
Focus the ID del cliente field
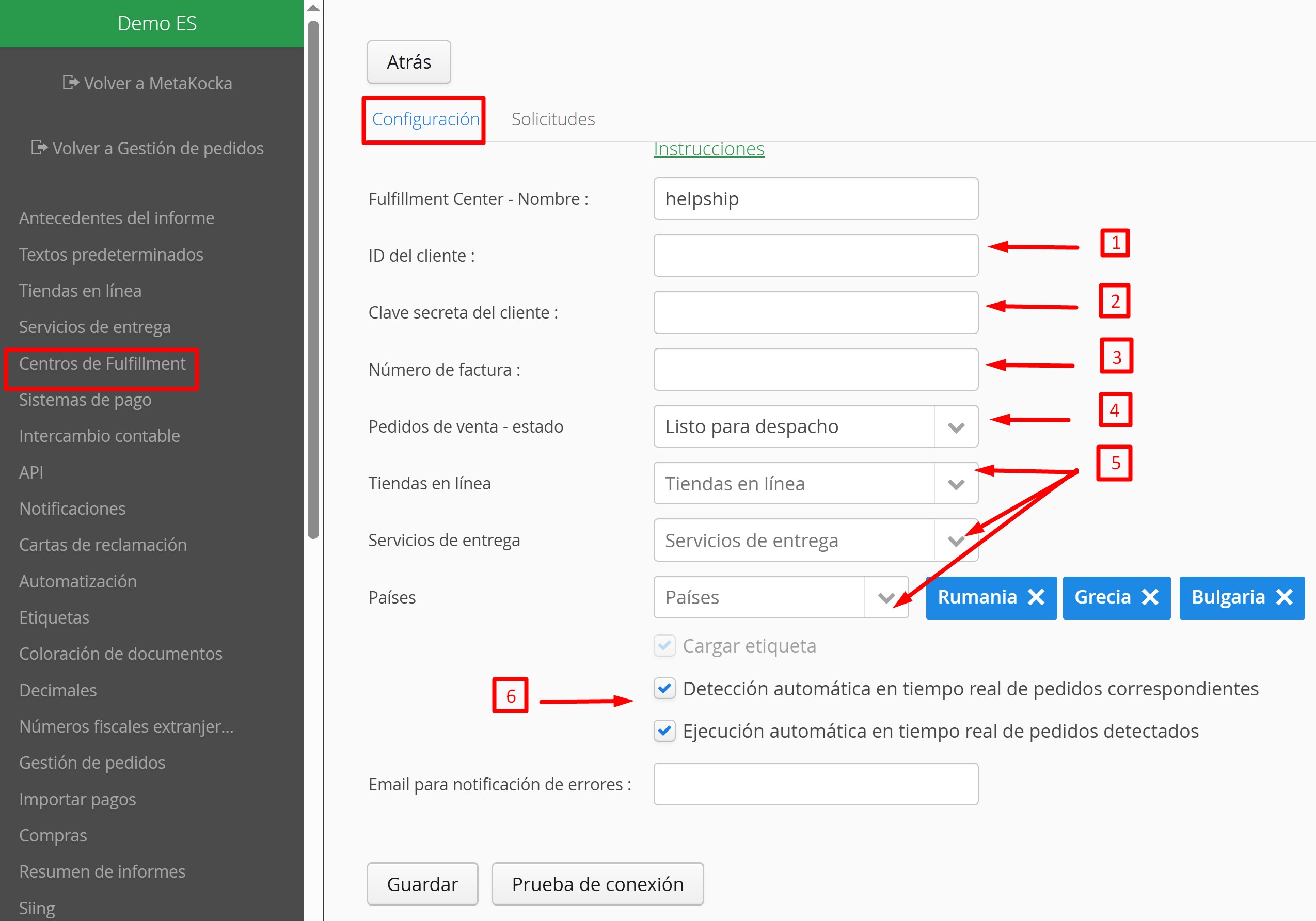pos(816,255)
